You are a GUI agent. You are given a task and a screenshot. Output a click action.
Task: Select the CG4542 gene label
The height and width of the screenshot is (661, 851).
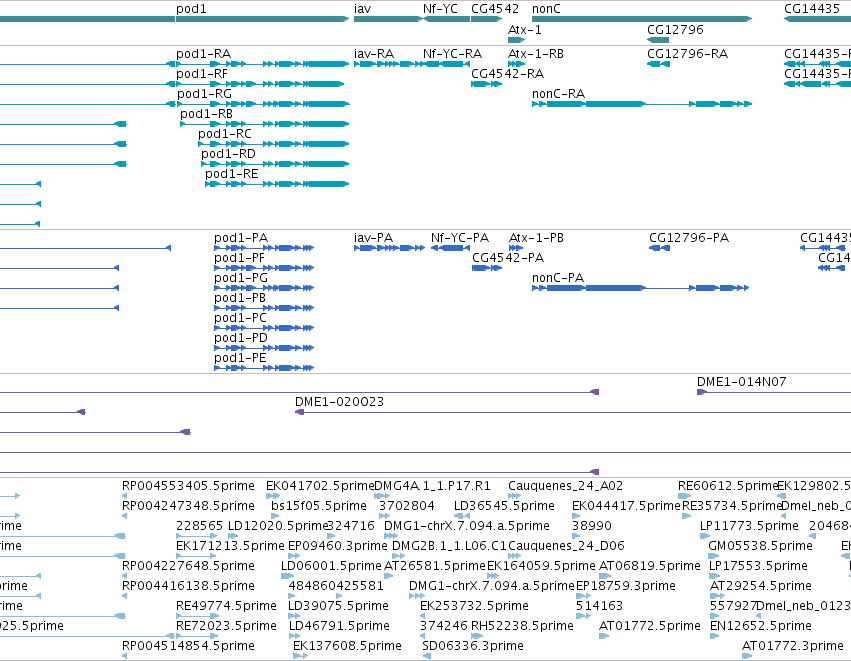point(495,9)
